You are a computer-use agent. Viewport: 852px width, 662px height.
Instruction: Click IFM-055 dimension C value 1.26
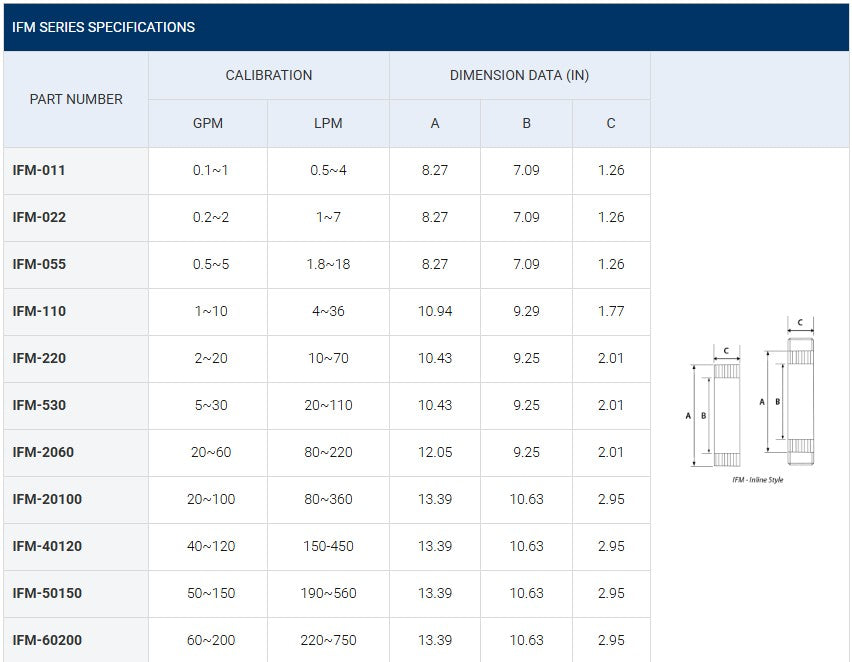click(611, 264)
